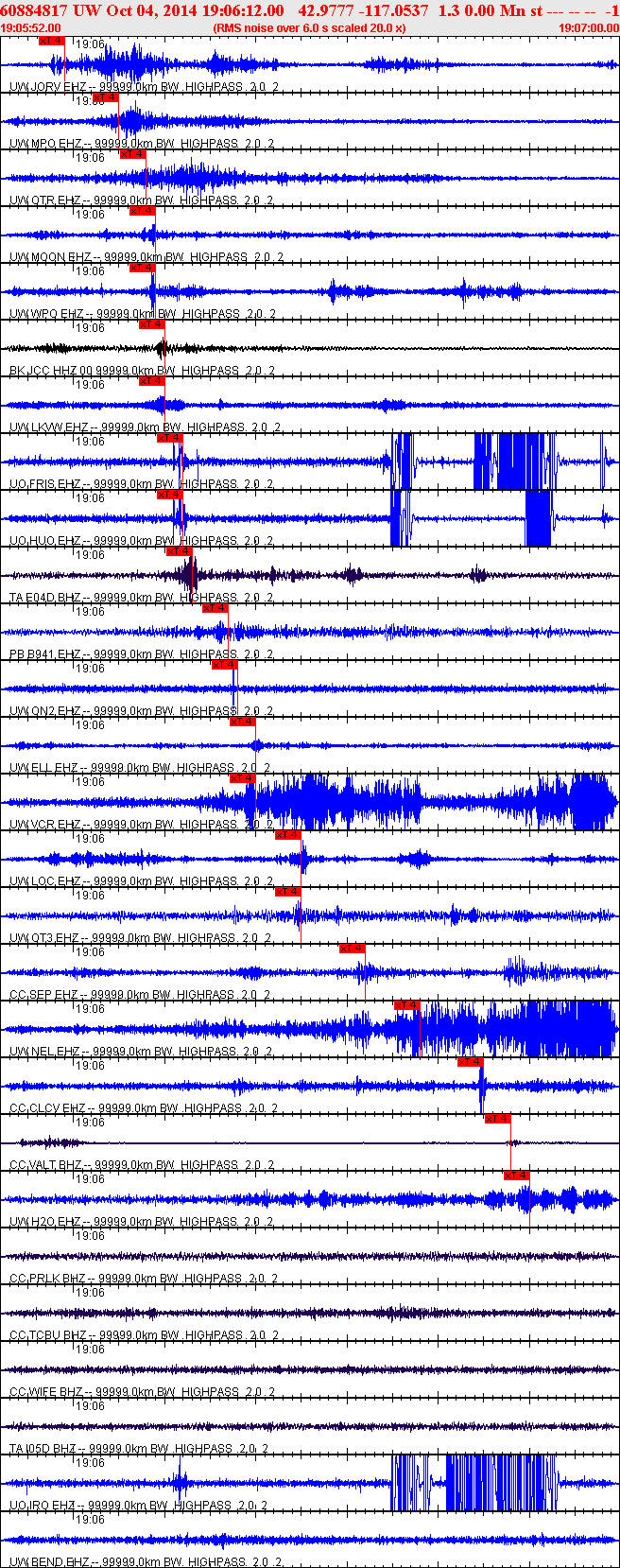Click red pick flag on E04D trace
The width and height of the screenshot is (620, 1568).
(179, 551)
